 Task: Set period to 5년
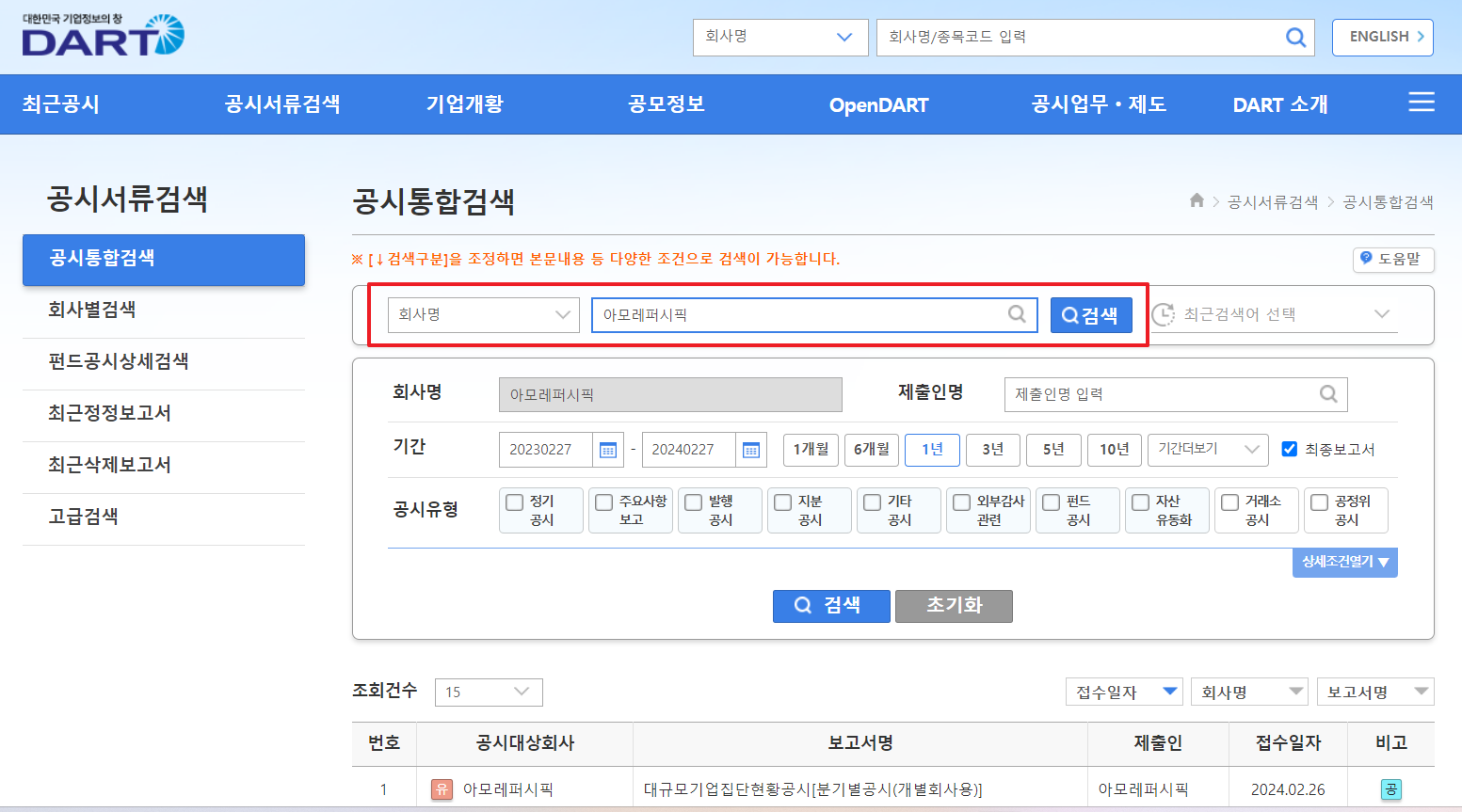pyautogui.click(x=1053, y=449)
